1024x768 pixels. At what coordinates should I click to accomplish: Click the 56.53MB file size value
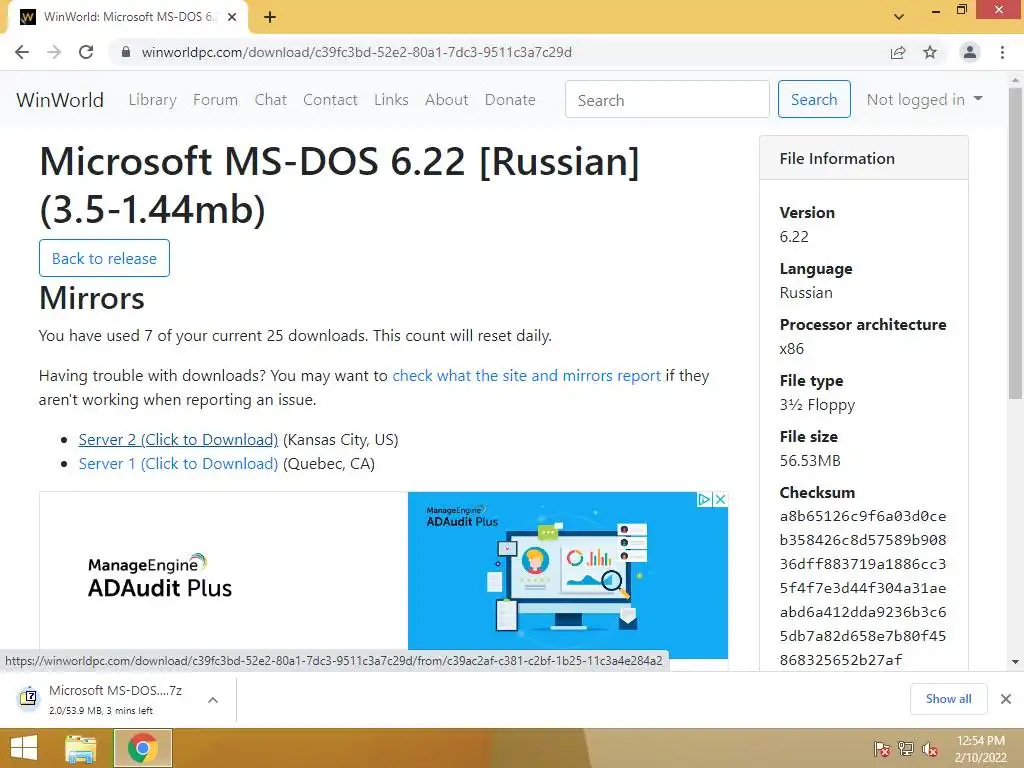coord(810,460)
